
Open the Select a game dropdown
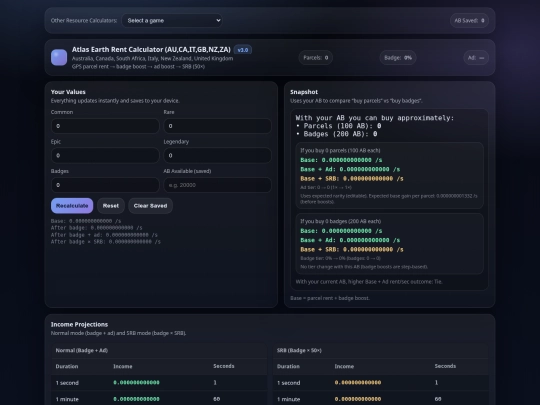pos(172,21)
